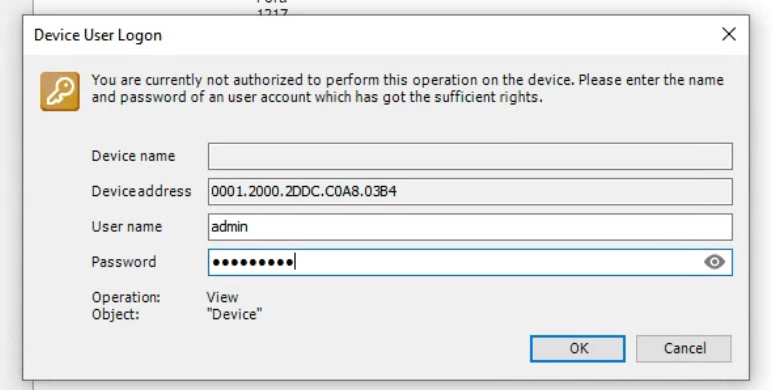Viewport: 772px width, 390px height.
Task: Click the View operation value
Action: coord(222,297)
